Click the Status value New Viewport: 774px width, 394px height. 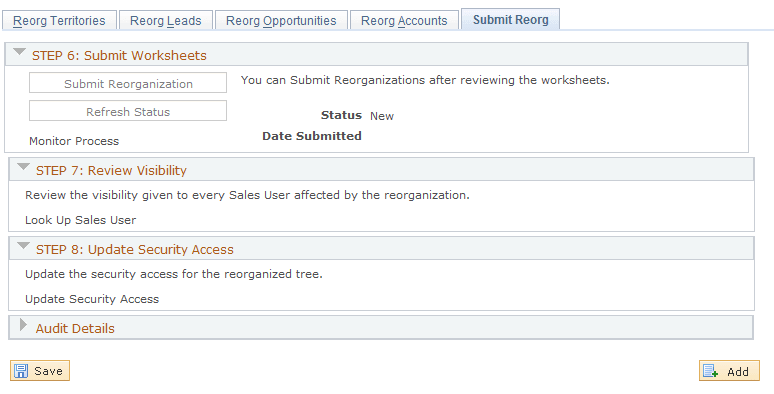pyautogui.click(x=382, y=116)
